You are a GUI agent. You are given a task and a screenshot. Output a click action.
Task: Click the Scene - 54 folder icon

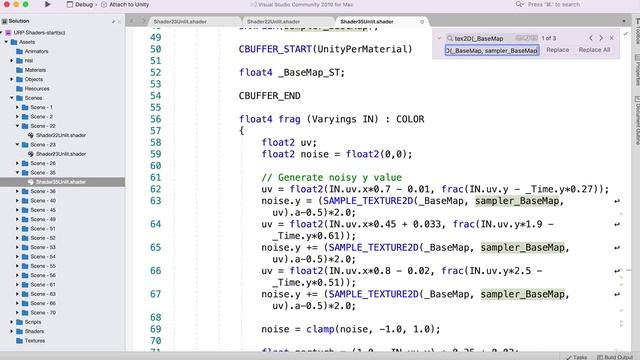click(x=25, y=257)
